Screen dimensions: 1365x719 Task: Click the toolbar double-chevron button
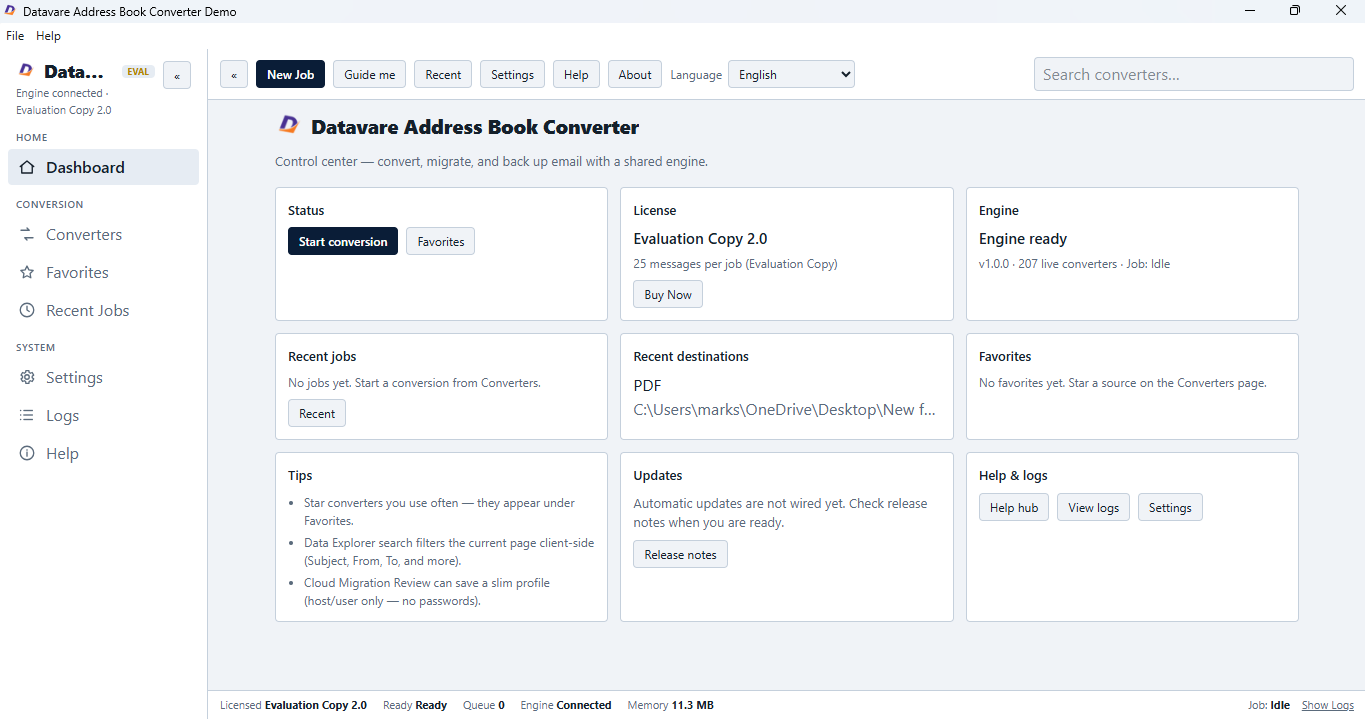[234, 74]
